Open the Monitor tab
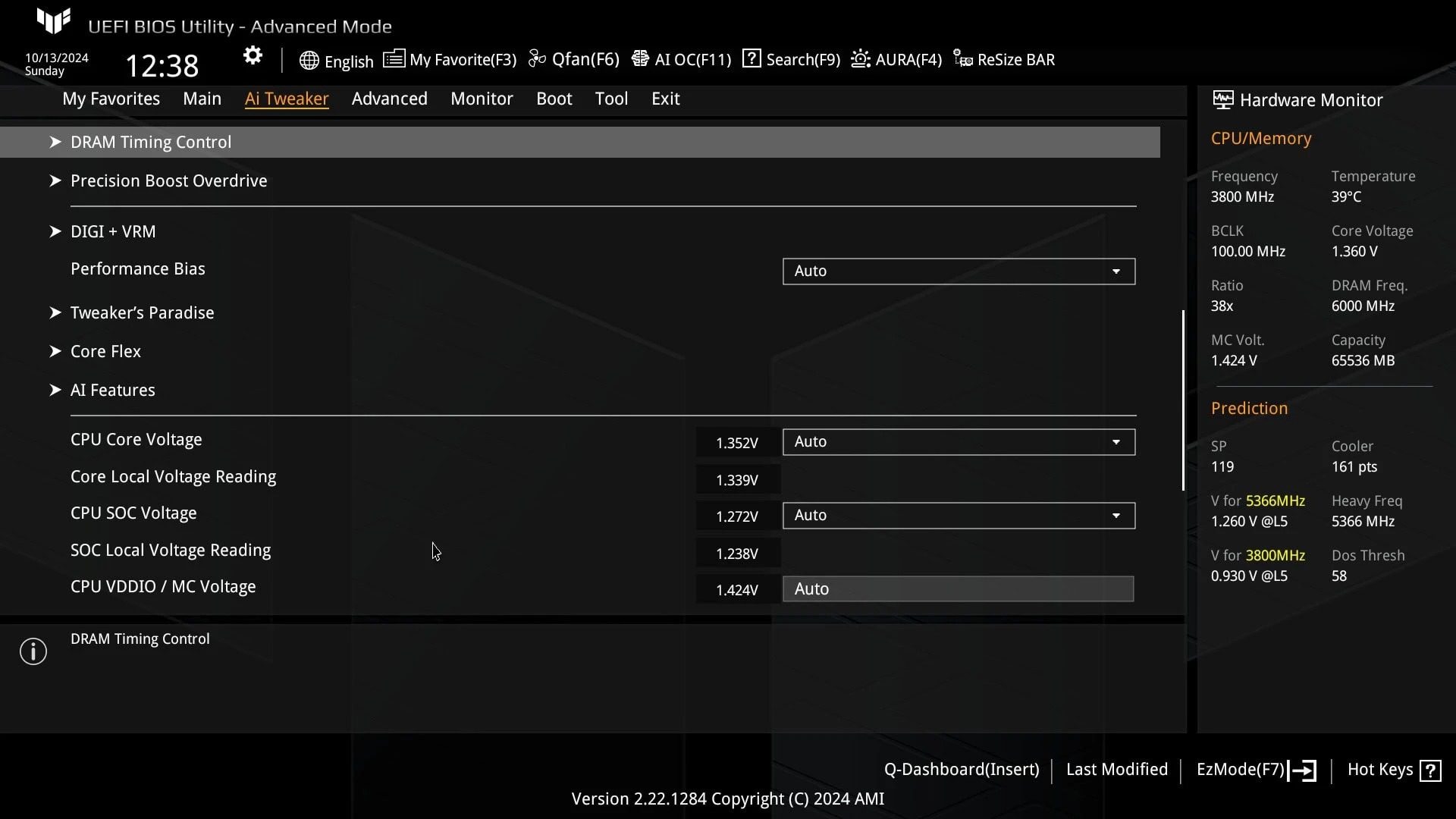The image size is (1456, 819). point(482,99)
